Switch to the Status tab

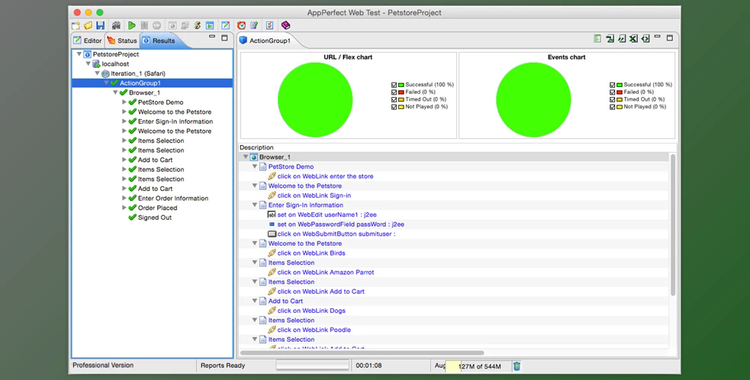click(x=122, y=41)
